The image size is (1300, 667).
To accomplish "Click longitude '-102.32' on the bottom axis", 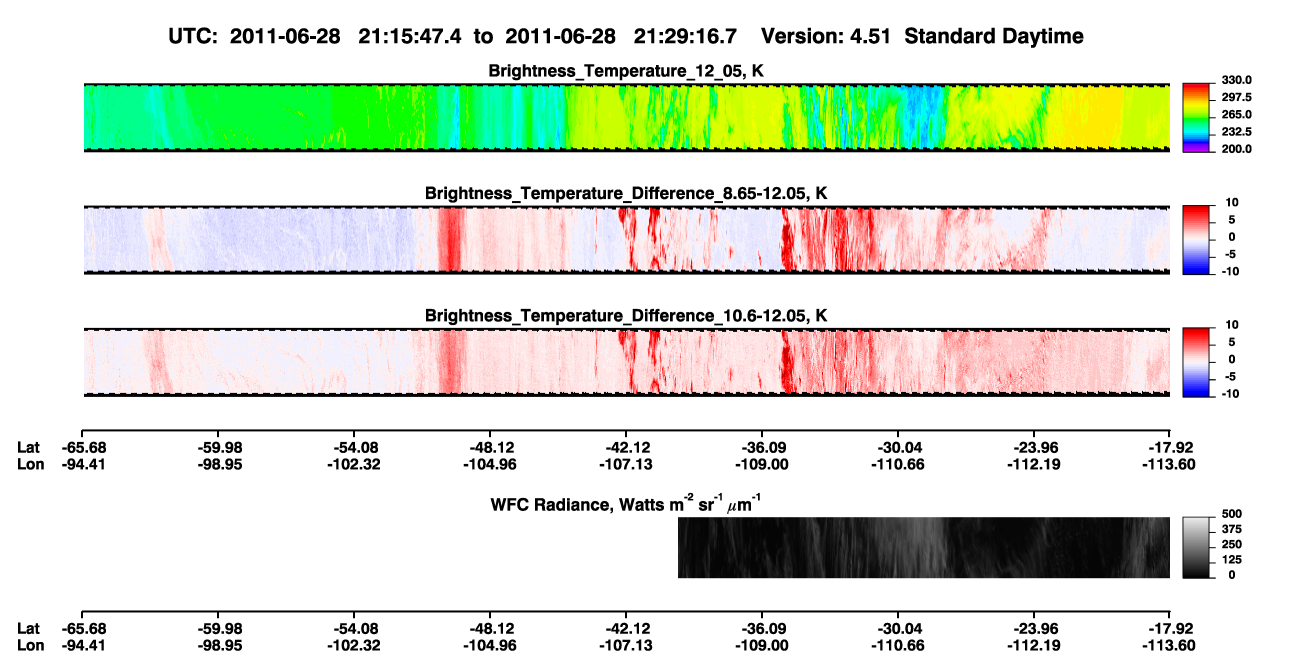I will (x=354, y=644).
